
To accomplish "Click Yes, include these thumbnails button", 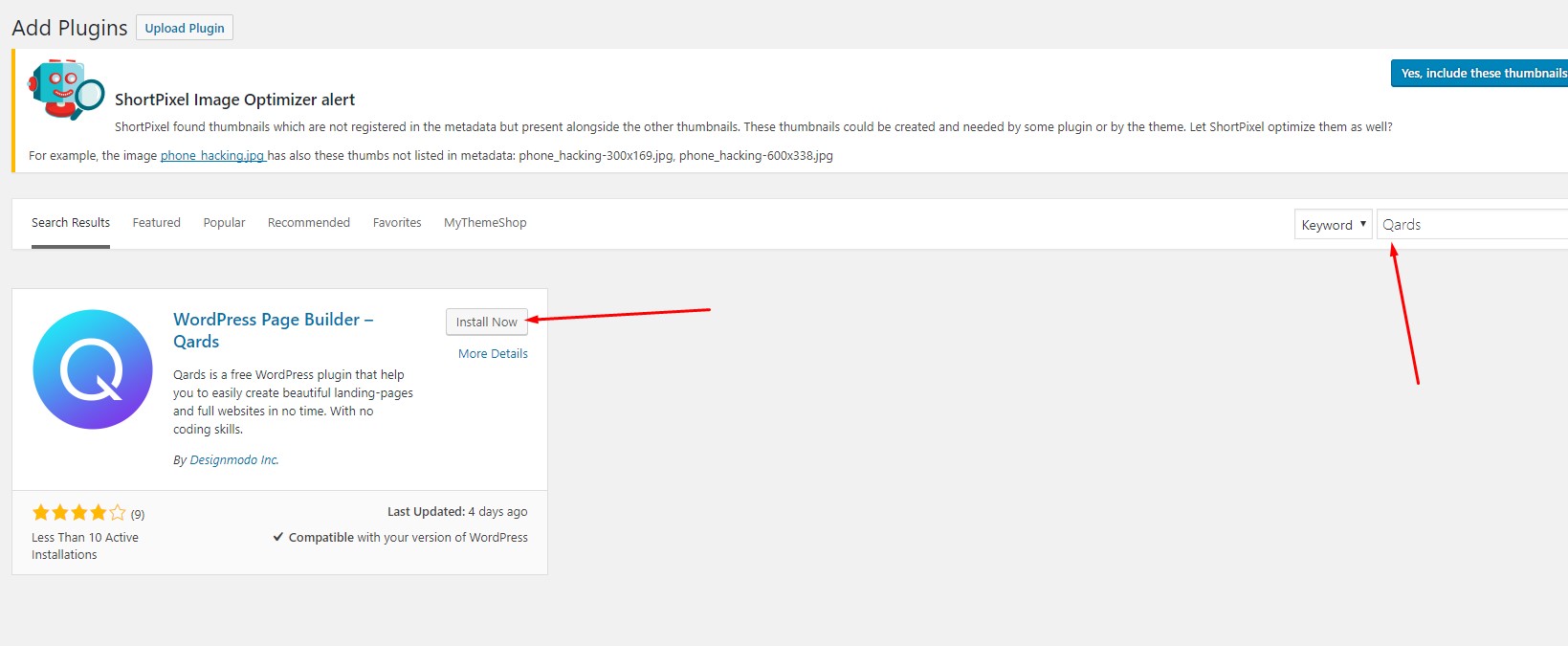I will click(x=1479, y=73).
